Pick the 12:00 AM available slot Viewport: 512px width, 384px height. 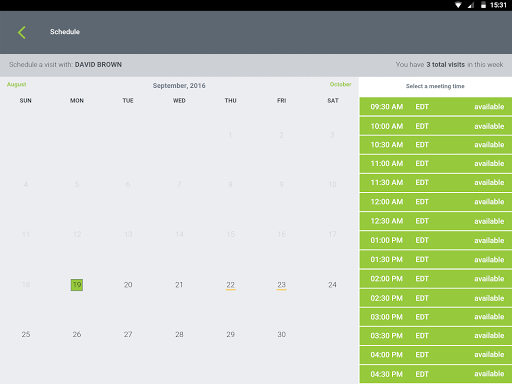(436, 202)
